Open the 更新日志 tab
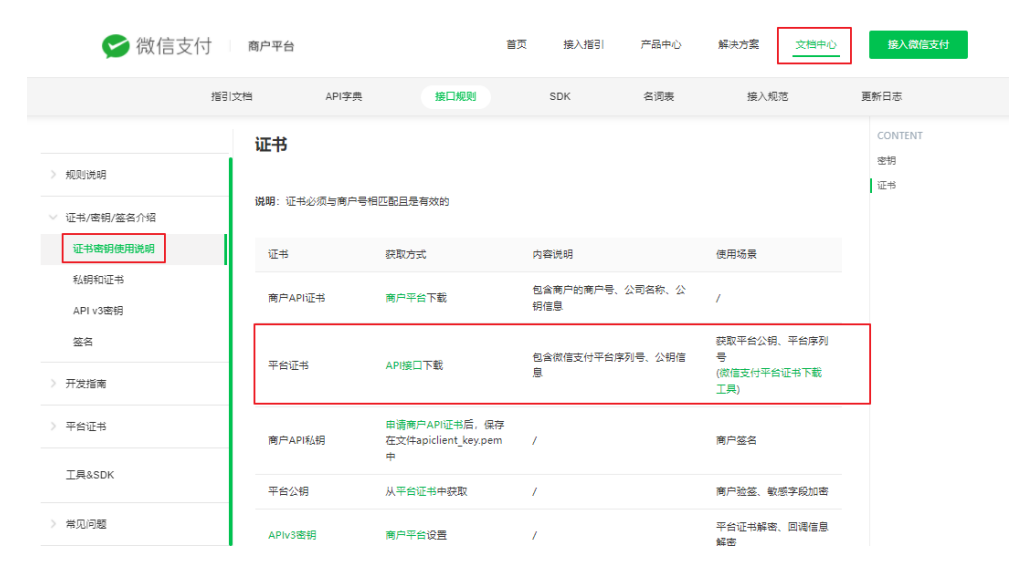Viewport: 1014px width, 580px height. (881, 96)
